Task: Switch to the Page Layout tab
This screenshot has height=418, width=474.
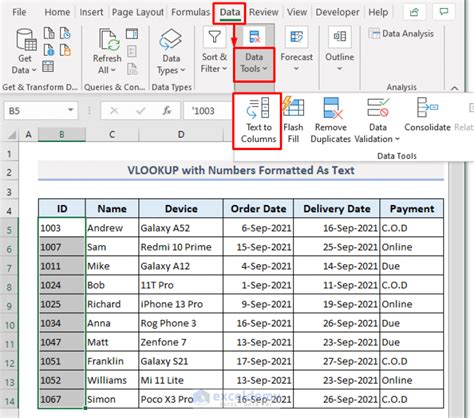Action: [138, 12]
